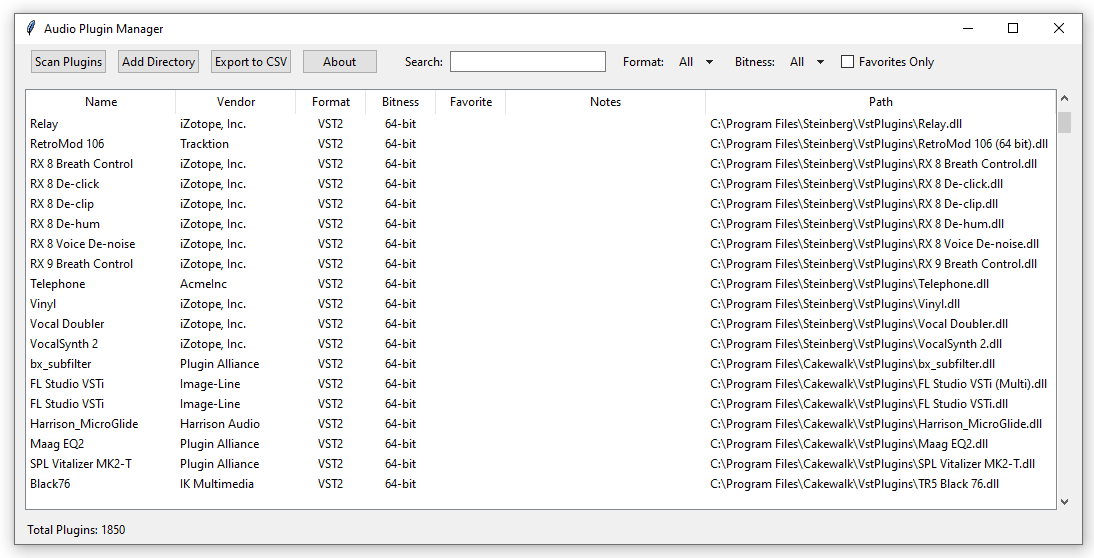Image resolution: width=1094 pixels, height=558 pixels.
Task: Select the RX 9 Breath Control row
Action: (541, 264)
